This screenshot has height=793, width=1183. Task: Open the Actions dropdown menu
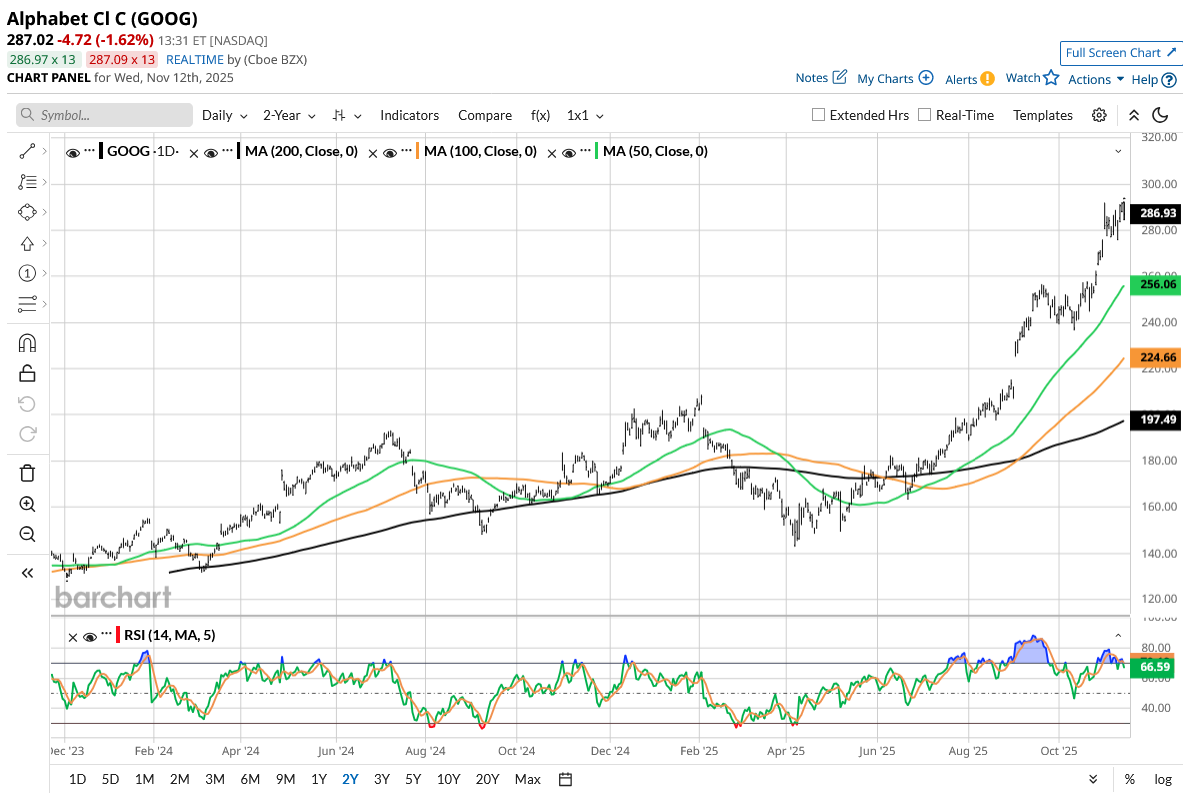click(x=1096, y=79)
